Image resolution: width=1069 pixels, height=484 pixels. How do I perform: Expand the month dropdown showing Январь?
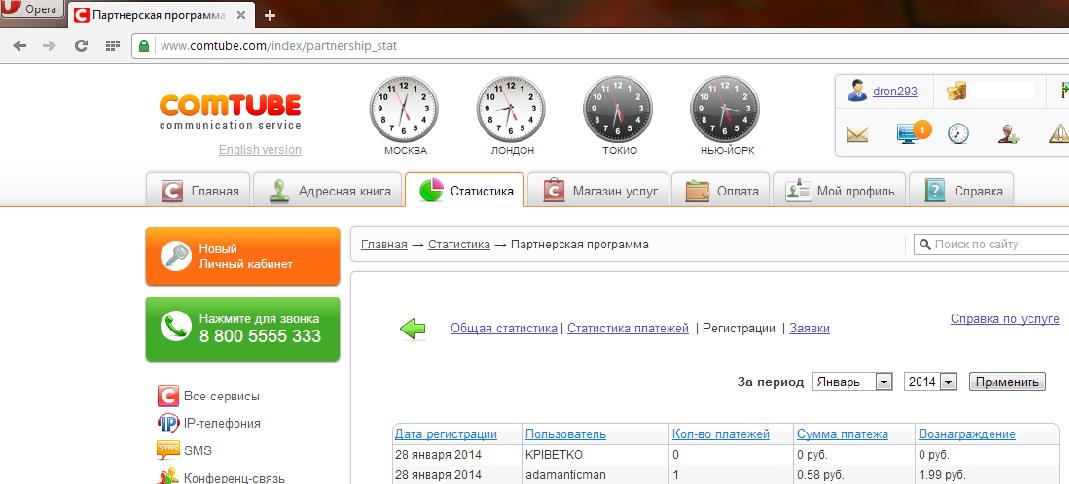[852, 382]
